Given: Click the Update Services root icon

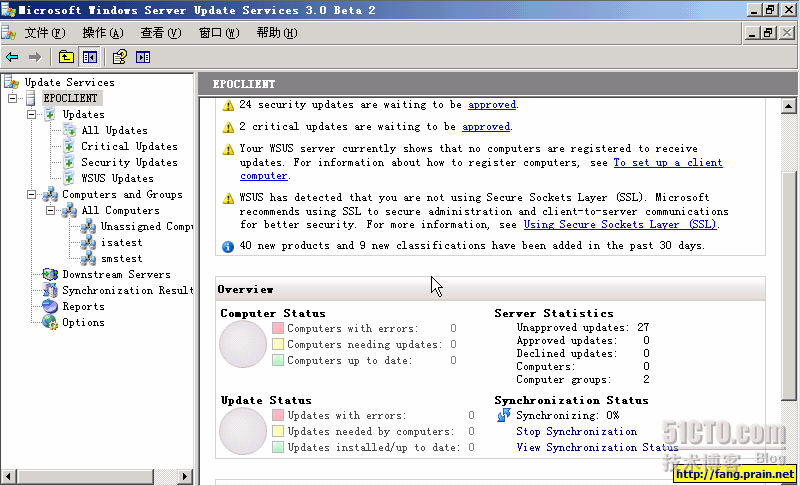Looking at the screenshot, I should 12,82.
